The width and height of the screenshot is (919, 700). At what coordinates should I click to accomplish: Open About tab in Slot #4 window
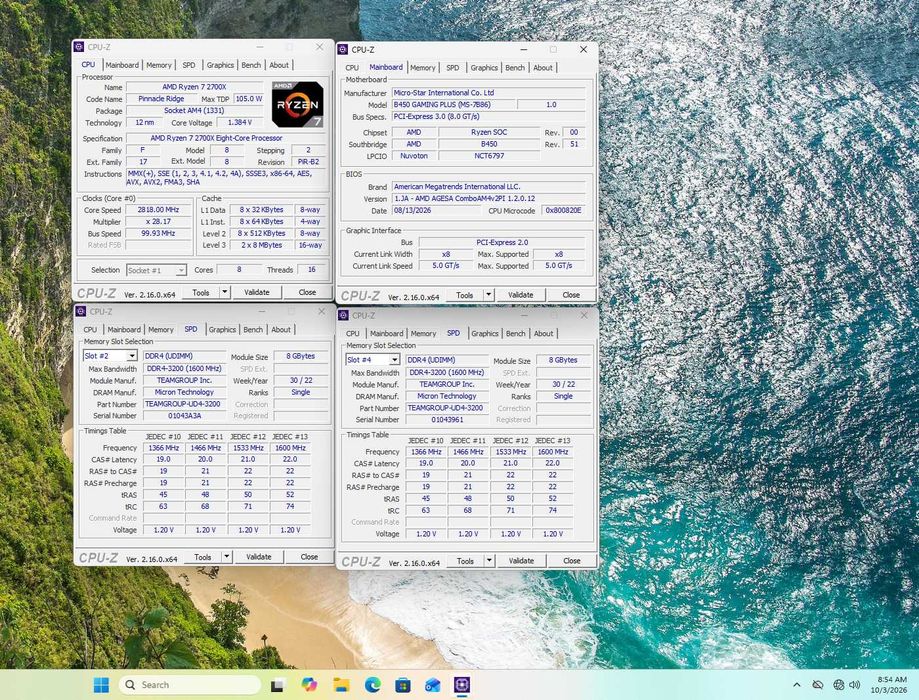coord(543,334)
